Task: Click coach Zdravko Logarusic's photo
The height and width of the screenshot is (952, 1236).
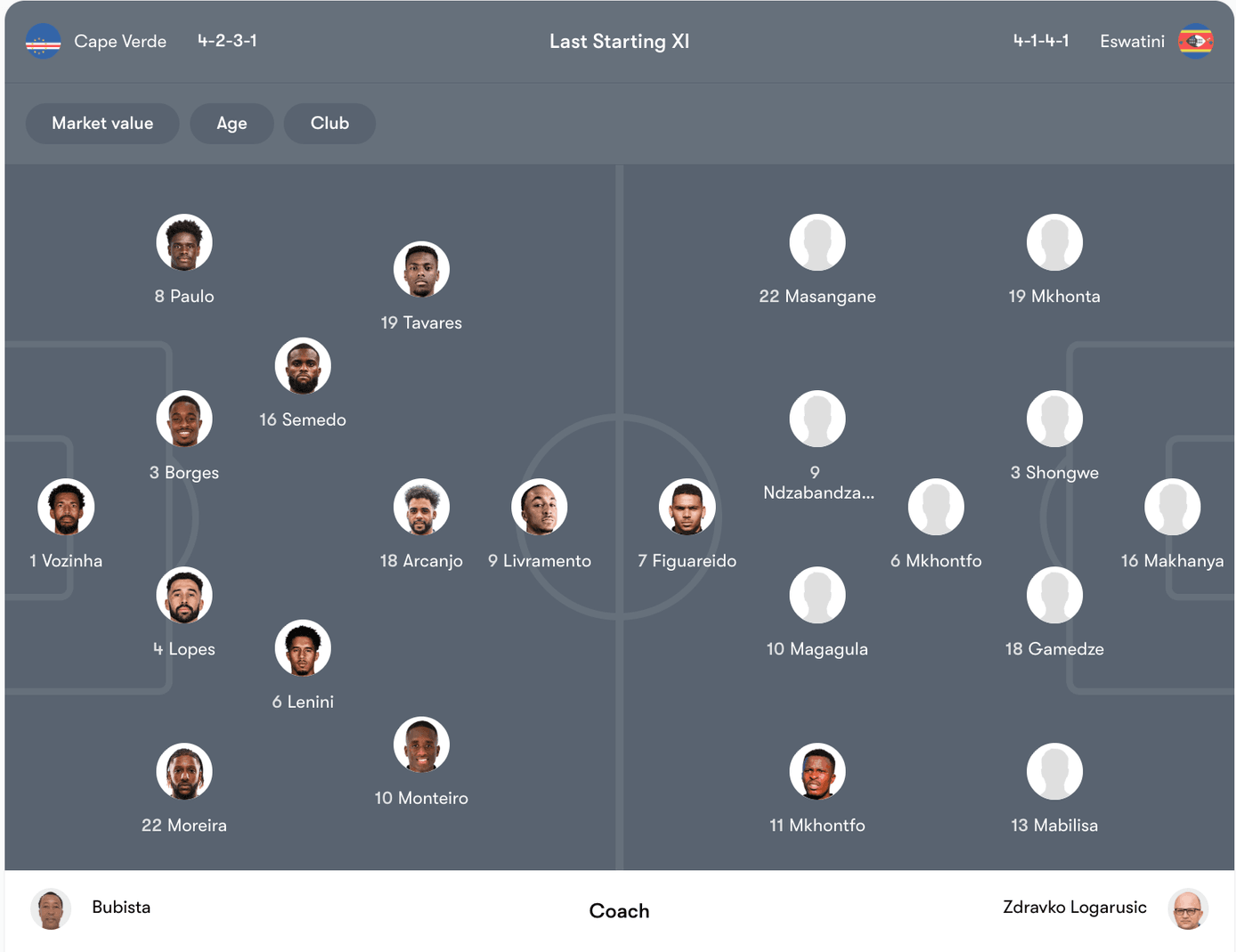Action: pyautogui.click(x=1188, y=908)
